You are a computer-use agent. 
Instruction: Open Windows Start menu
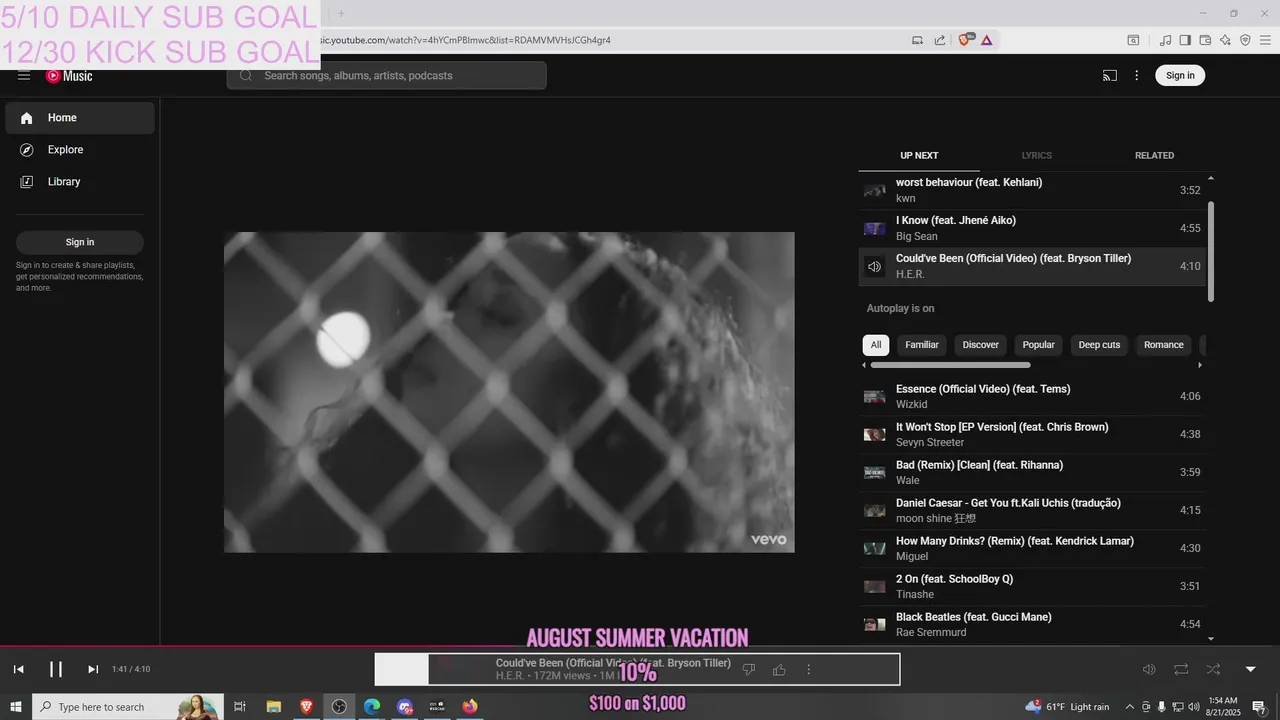tap(16, 707)
